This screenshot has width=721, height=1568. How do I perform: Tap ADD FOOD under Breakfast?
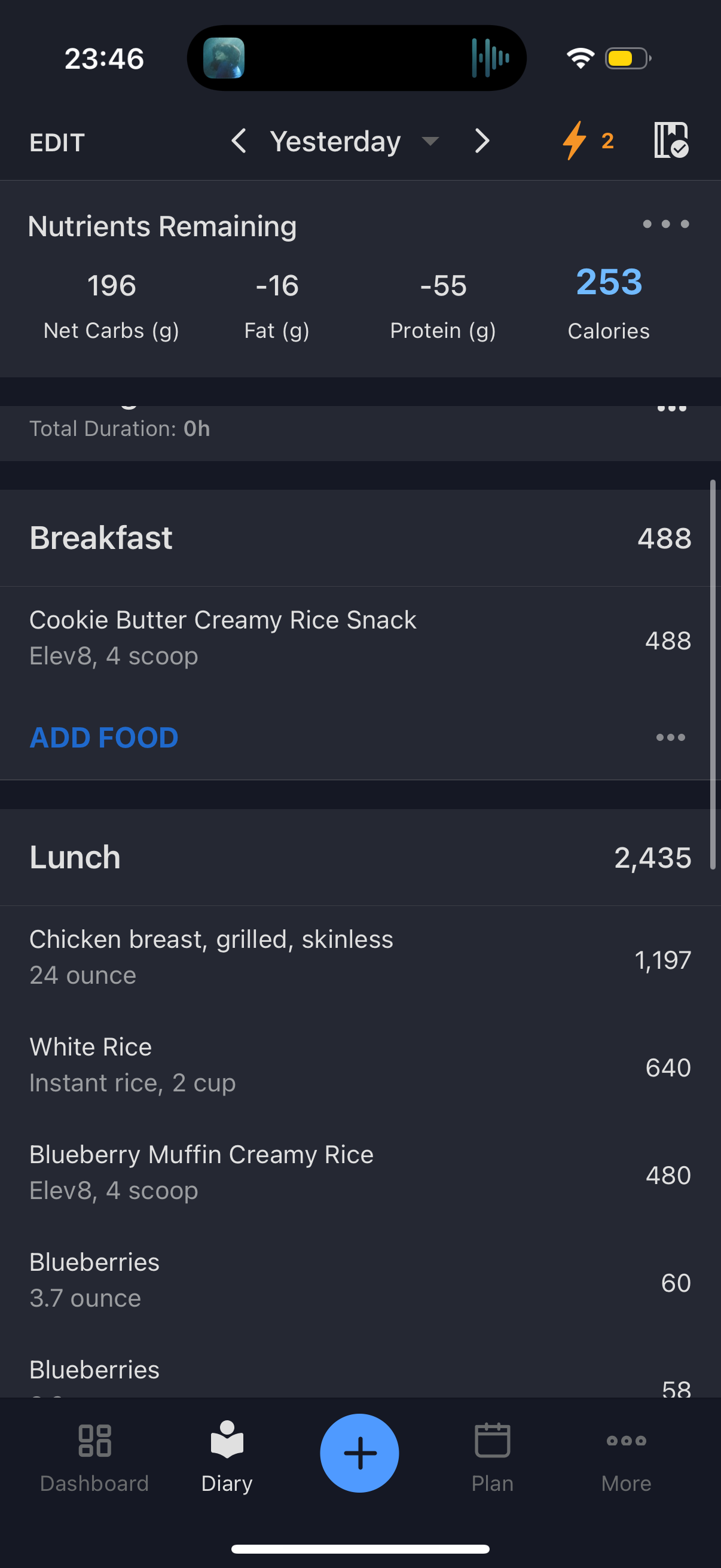coord(104,737)
